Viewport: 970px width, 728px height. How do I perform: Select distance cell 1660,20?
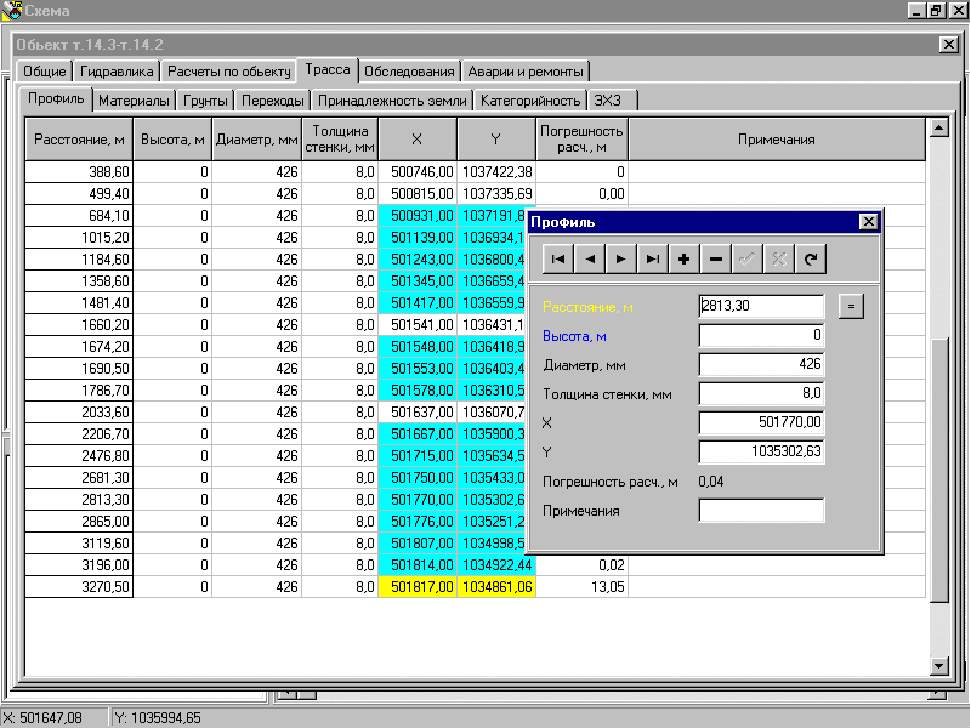pos(79,325)
